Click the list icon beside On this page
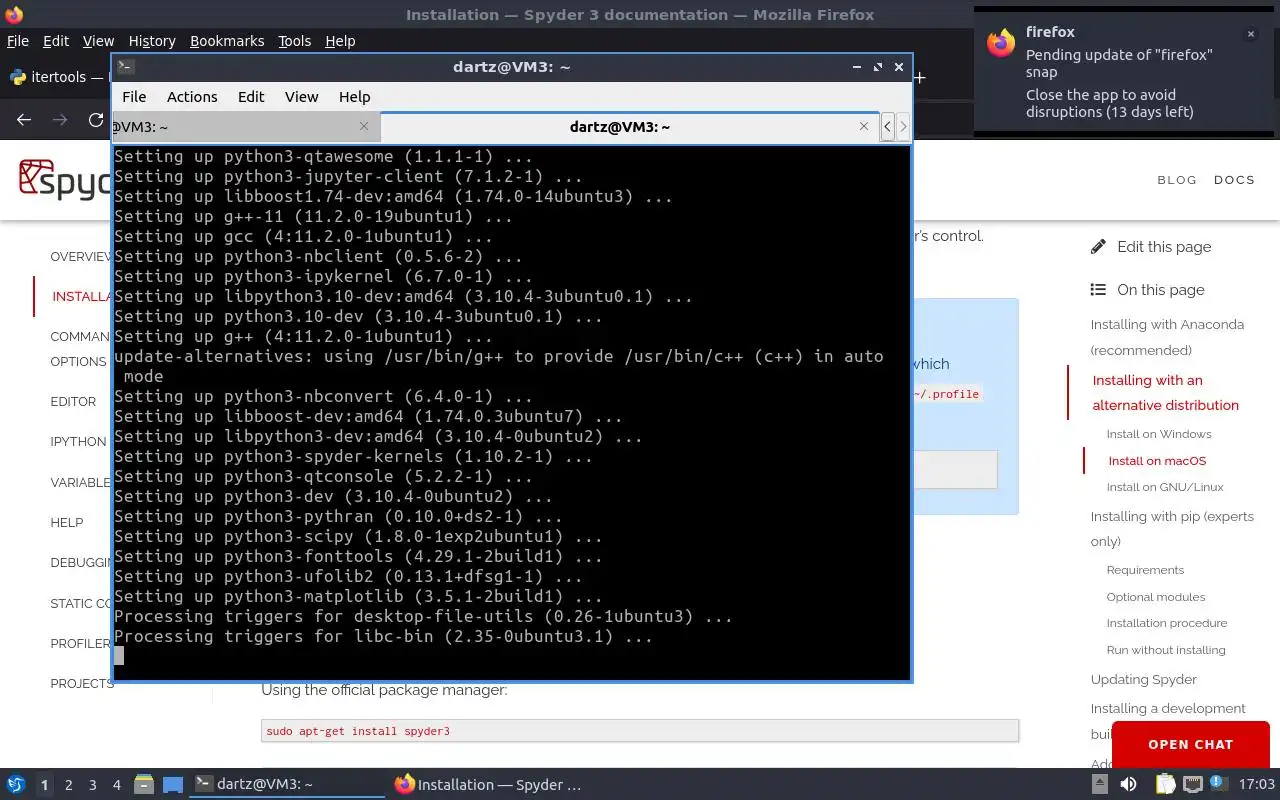The image size is (1280, 800). pos(1098,290)
